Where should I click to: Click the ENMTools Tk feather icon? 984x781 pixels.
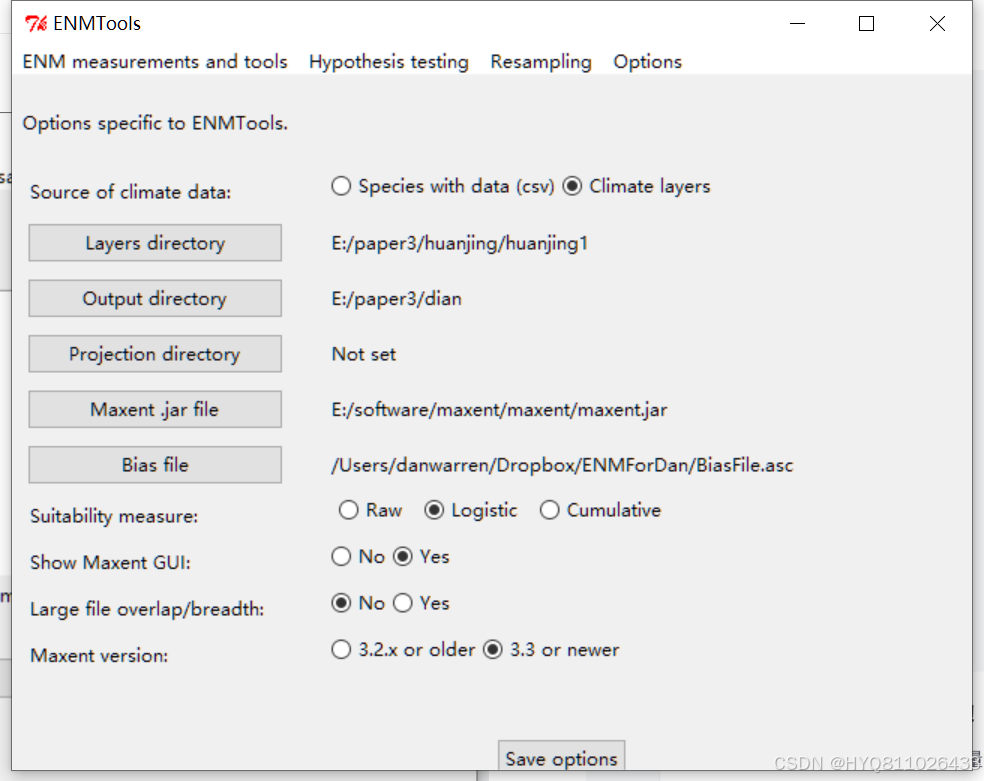pyautogui.click(x=36, y=24)
